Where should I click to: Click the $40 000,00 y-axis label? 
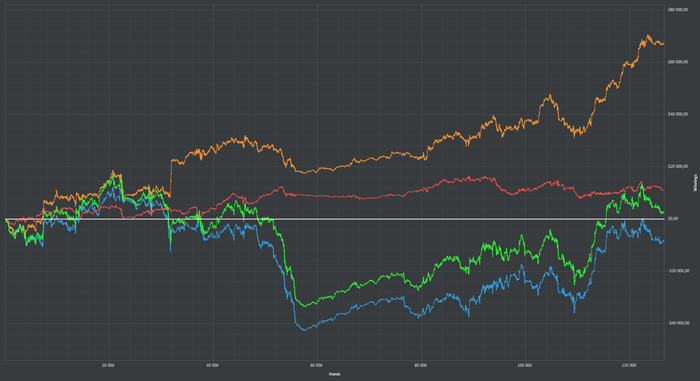(678, 114)
